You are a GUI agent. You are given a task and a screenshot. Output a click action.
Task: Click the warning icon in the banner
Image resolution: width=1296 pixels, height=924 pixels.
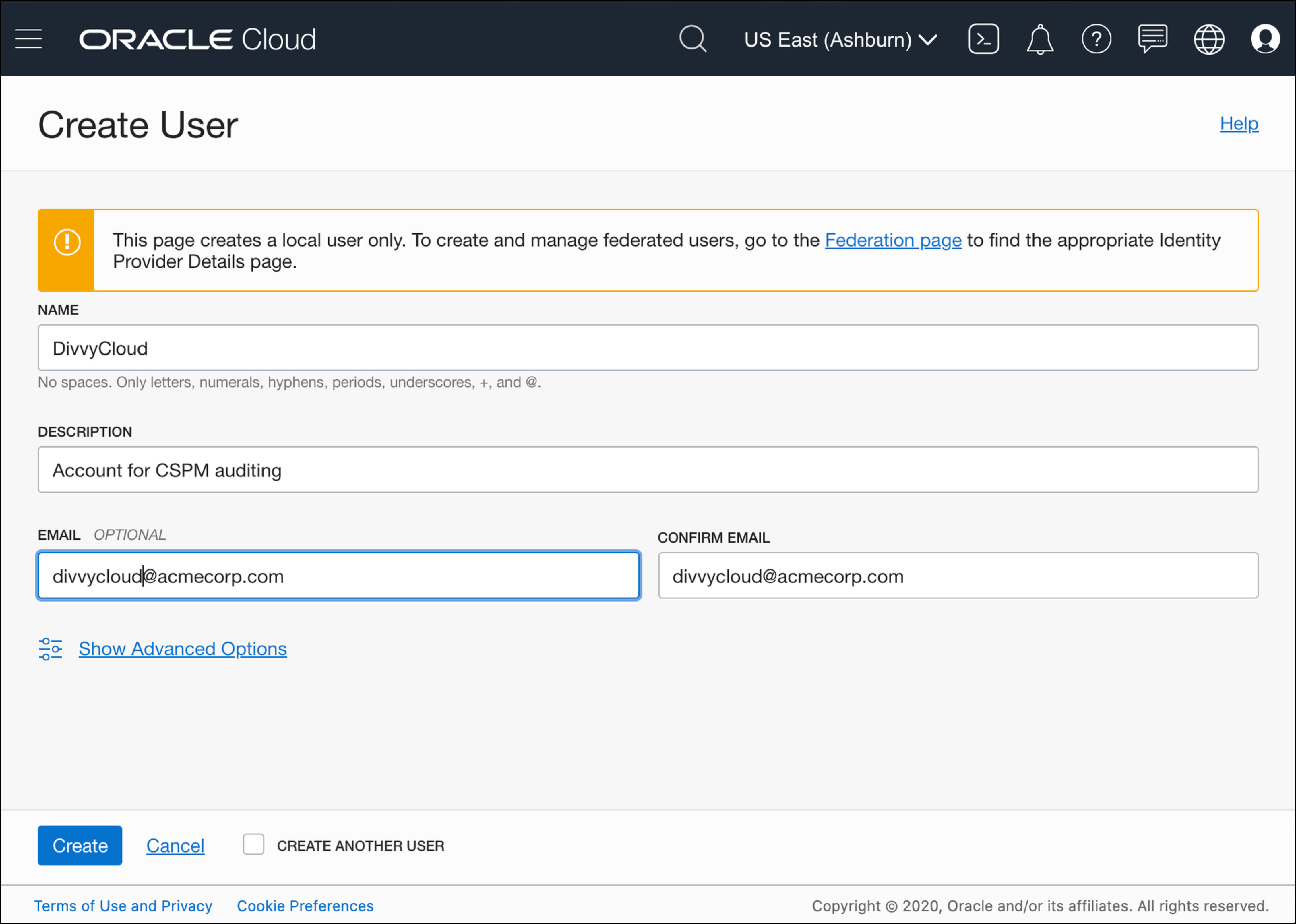[67, 243]
